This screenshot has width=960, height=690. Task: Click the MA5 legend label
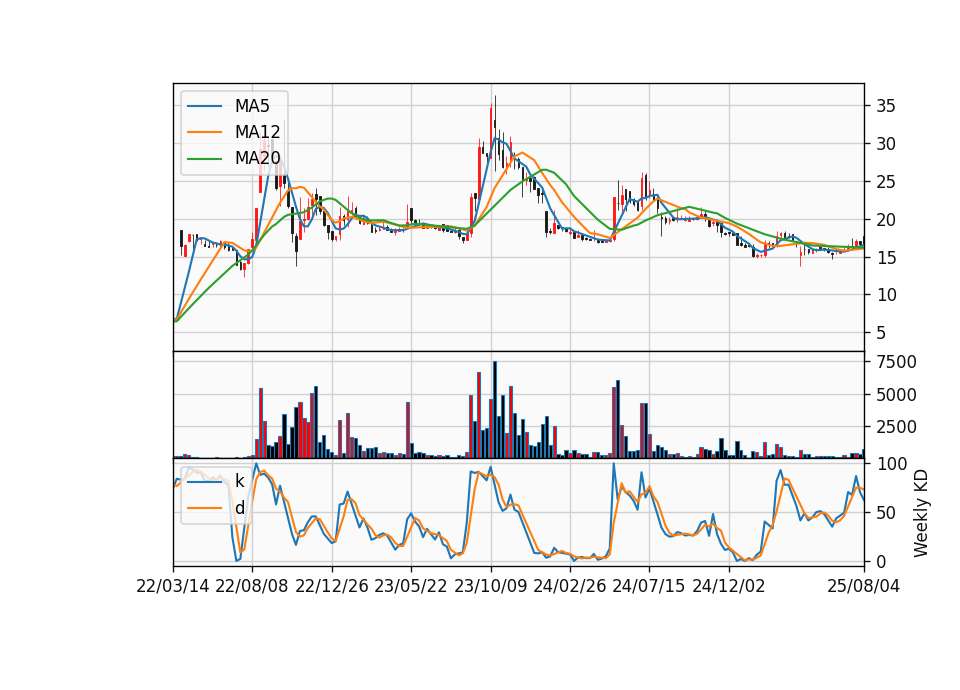click(252, 106)
